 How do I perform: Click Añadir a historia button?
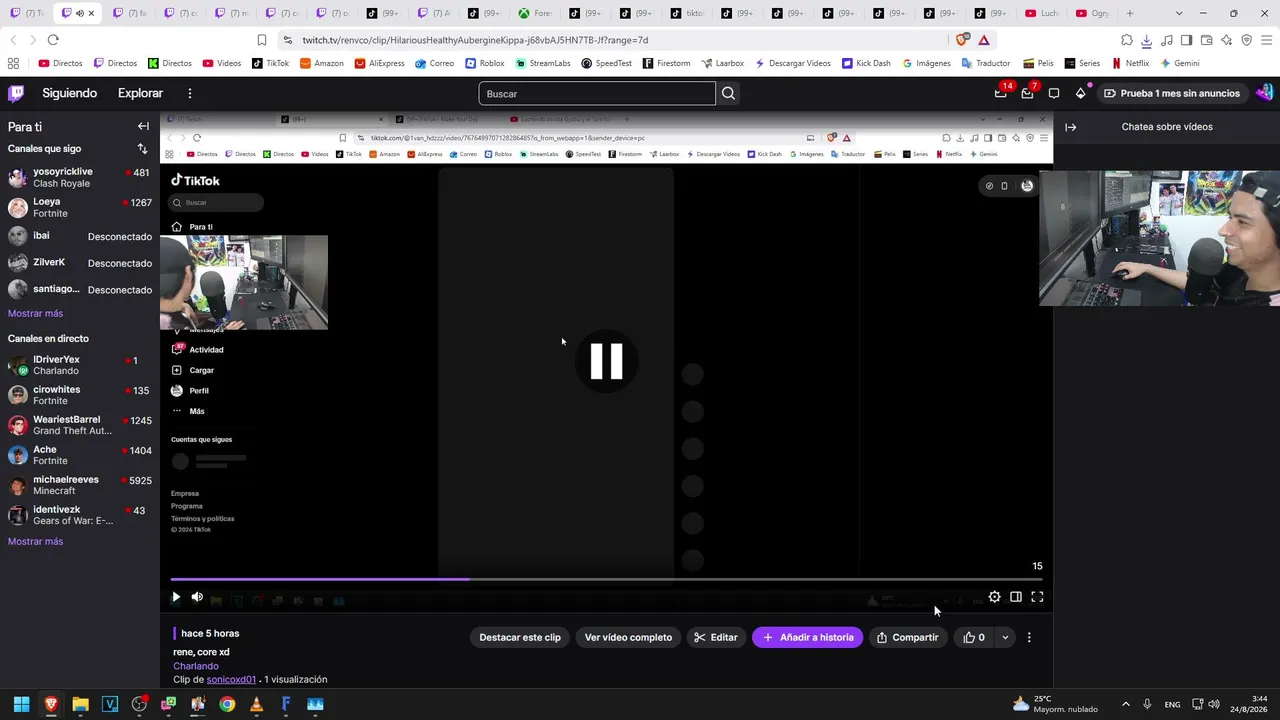point(808,637)
